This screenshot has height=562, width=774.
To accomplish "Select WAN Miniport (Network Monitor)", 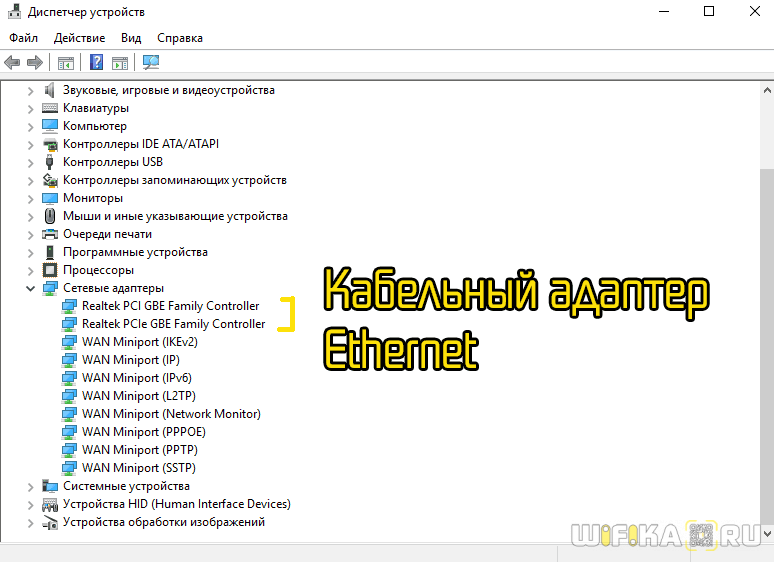I will 171,414.
